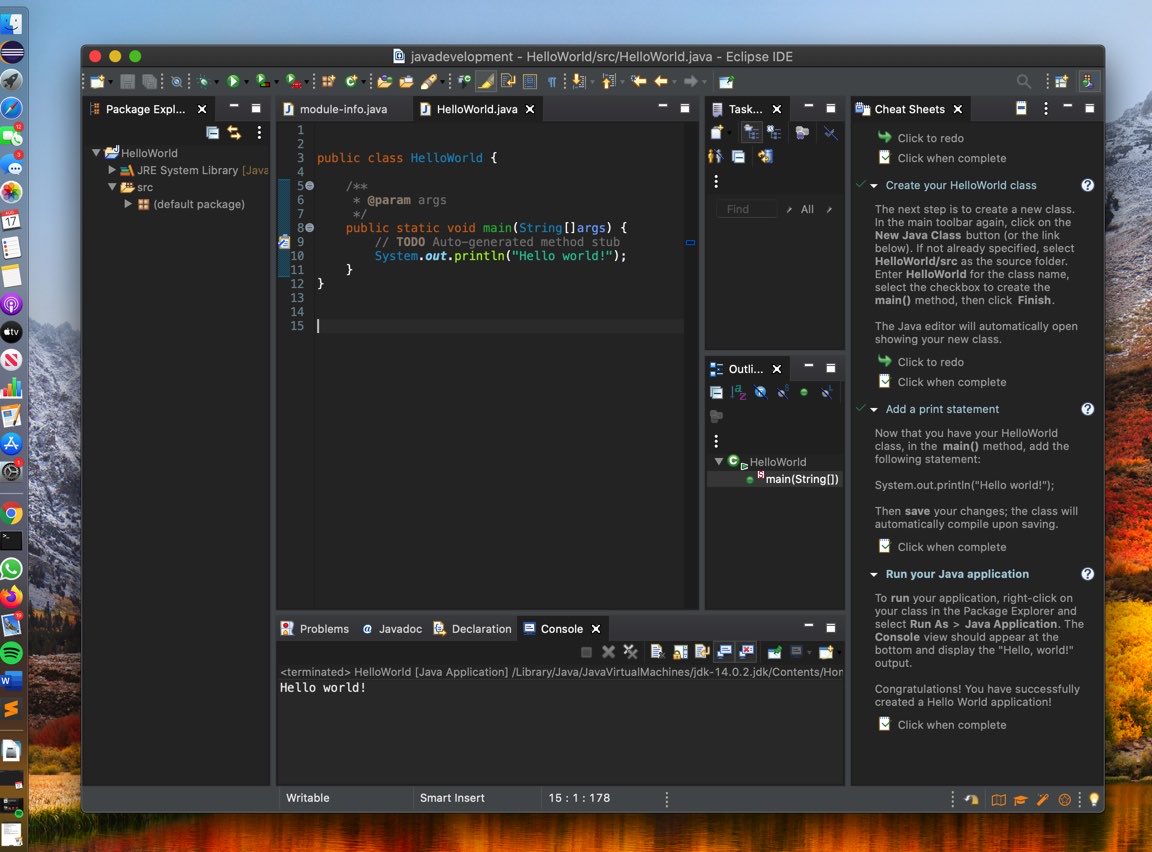Click the Back navigation yellow arrow

tap(661, 82)
